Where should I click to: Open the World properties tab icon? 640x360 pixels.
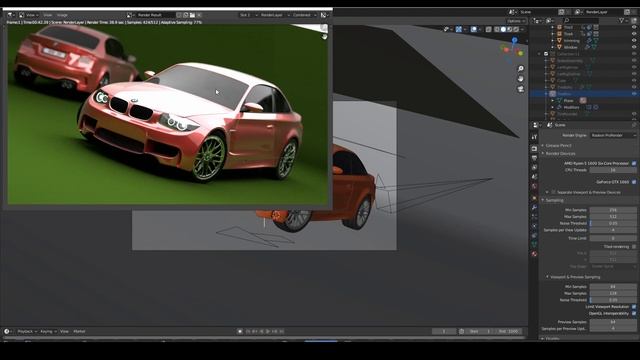tap(534, 187)
